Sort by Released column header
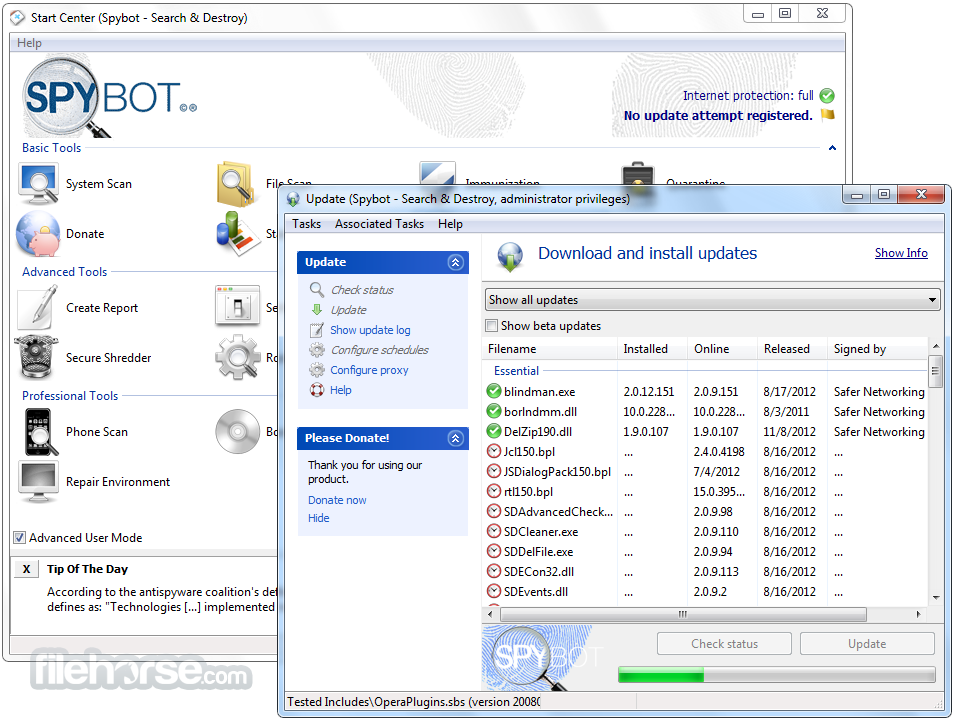The height and width of the screenshot is (720, 955). coord(792,349)
